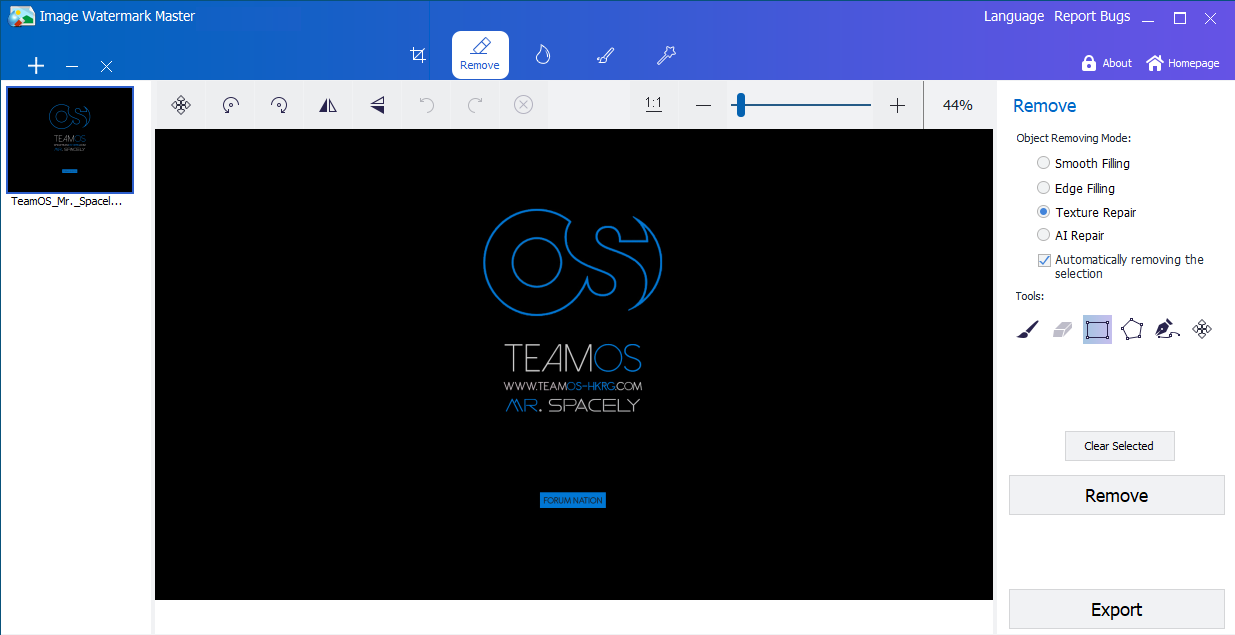This screenshot has width=1235, height=635.
Task: Open the paintbrush tab in top bar
Action: click(x=605, y=55)
